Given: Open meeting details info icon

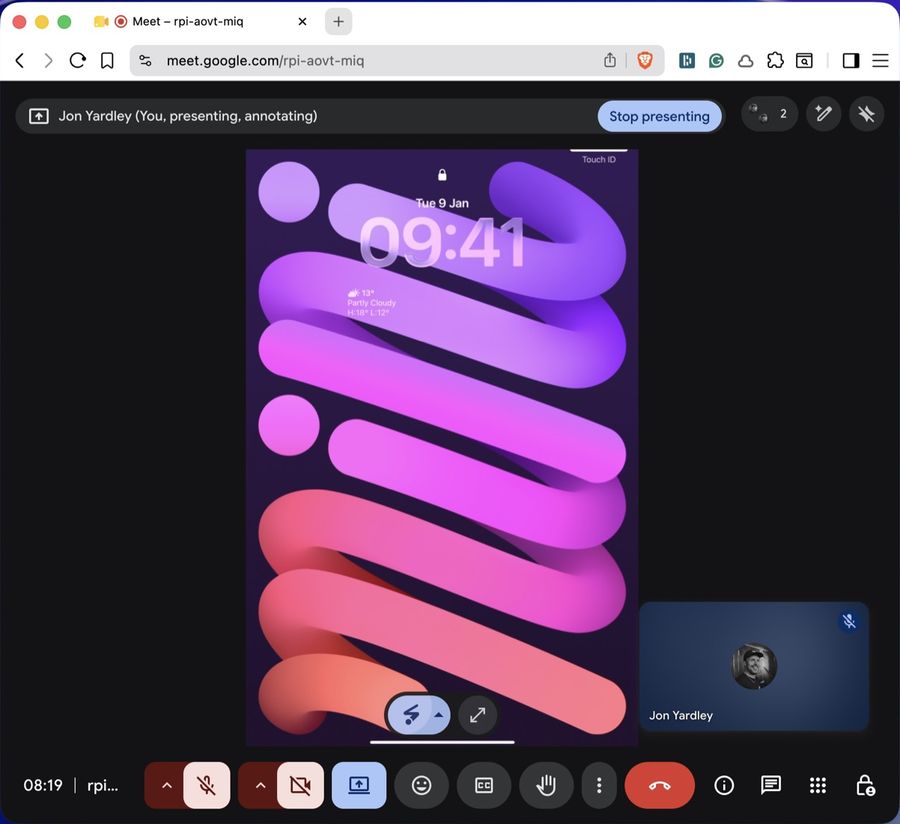Looking at the screenshot, I should (x=724, y=785).
